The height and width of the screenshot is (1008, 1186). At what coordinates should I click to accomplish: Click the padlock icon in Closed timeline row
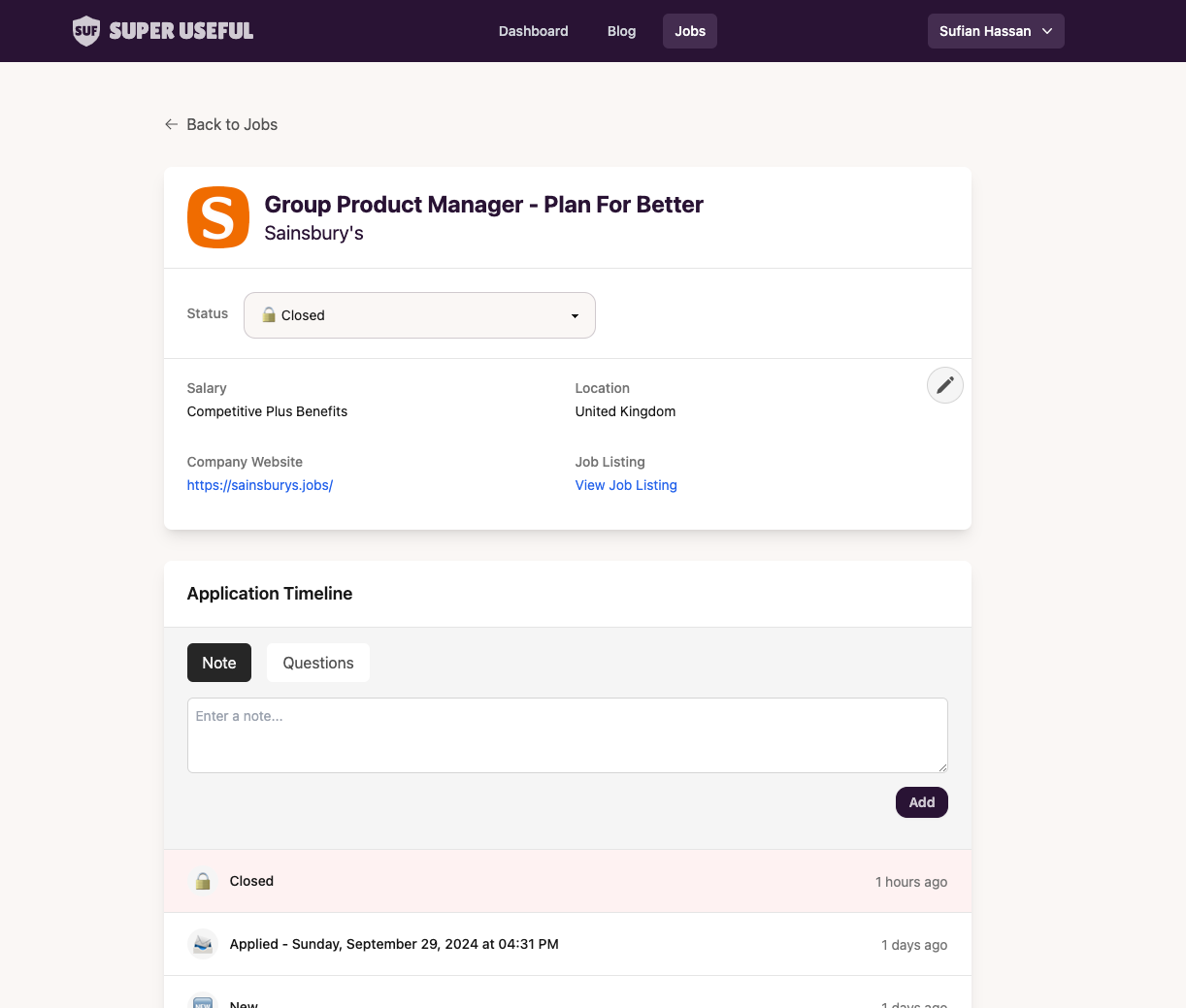[203, 881]
